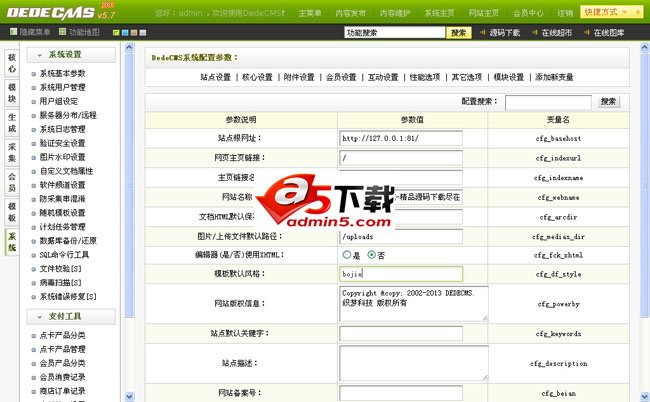
Task: Click the sidebar scroll up arrow
Action: [129, 47]
